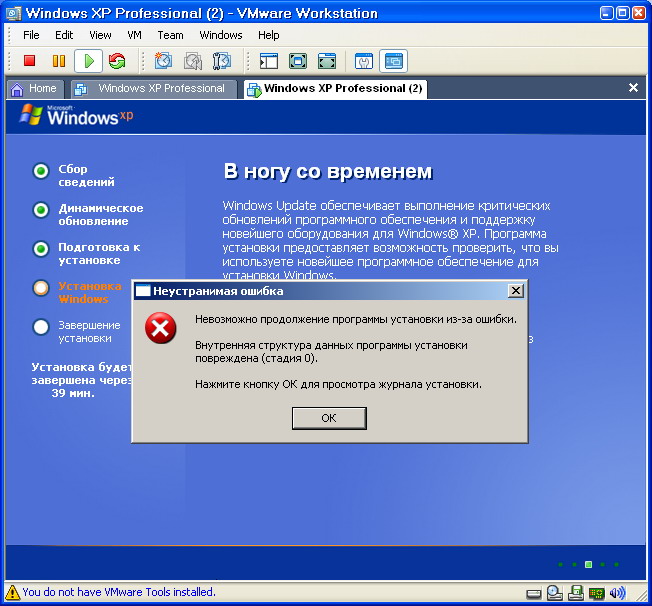The image size is (652, 606).
Task: Click the Reset VM toolbar icon
Action: (117, 61)
